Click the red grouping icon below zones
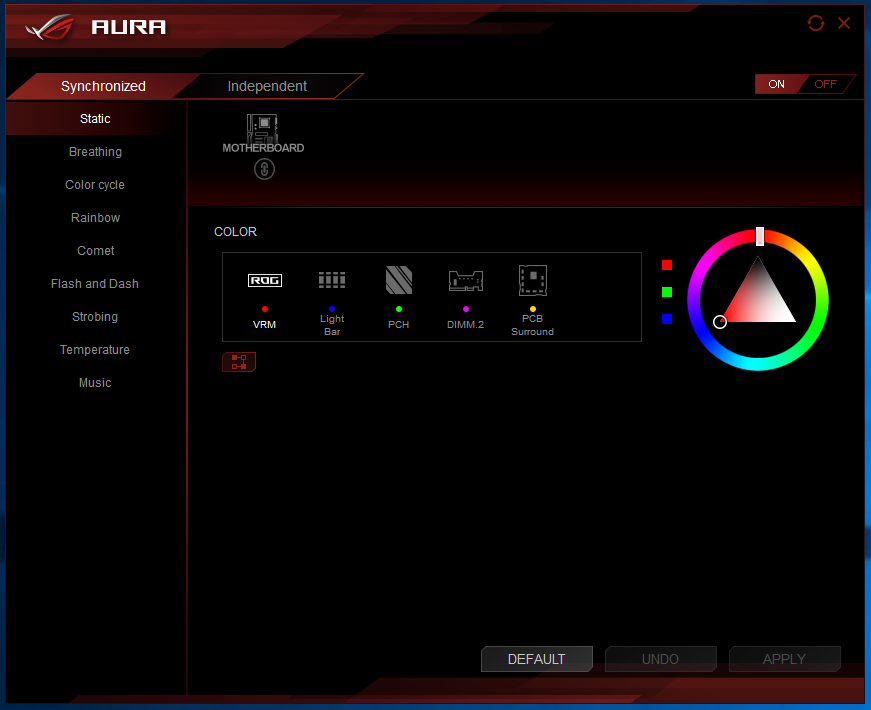 click(x=239, y=362)
